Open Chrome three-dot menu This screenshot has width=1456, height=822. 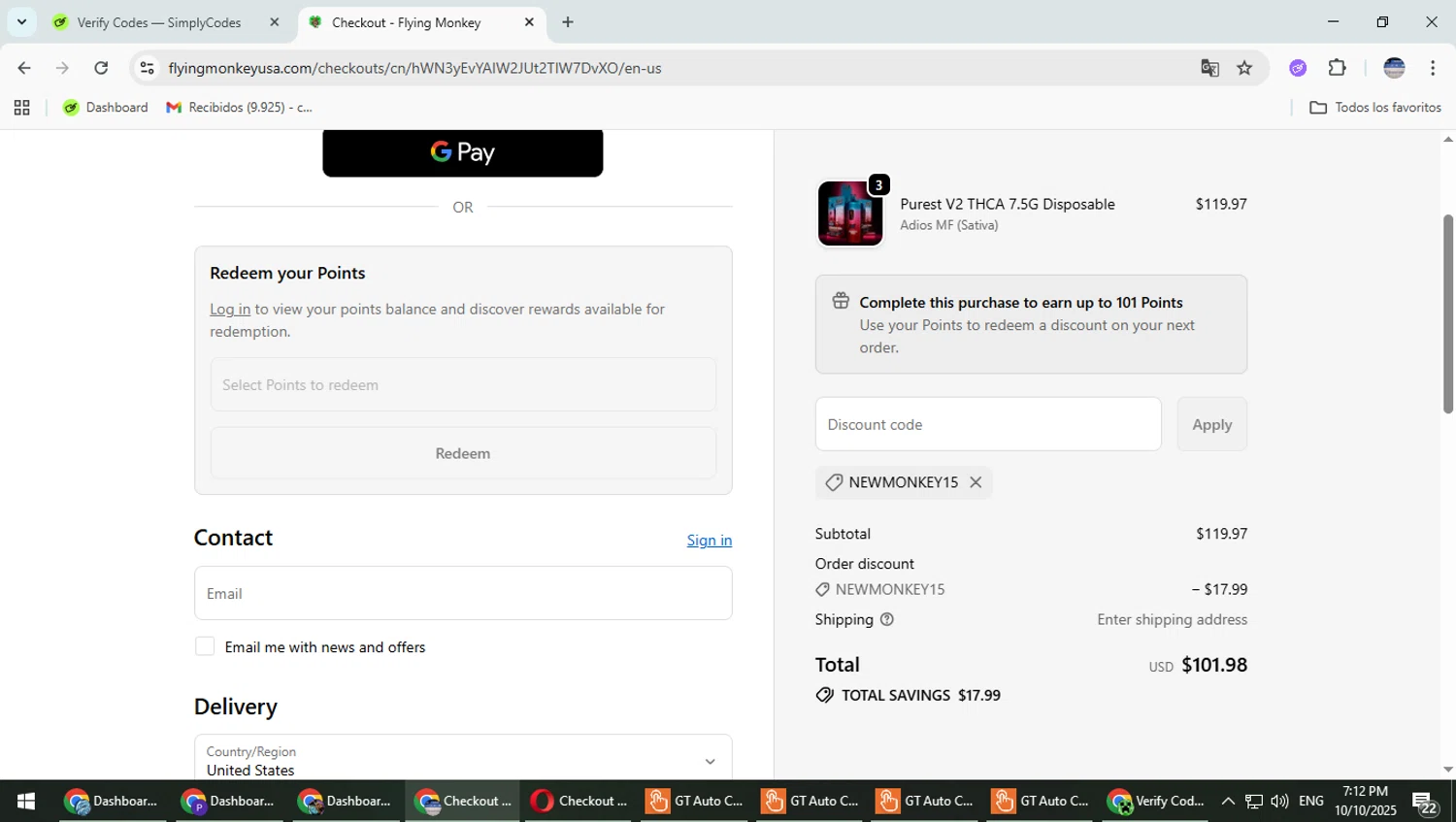(1433, 68)
